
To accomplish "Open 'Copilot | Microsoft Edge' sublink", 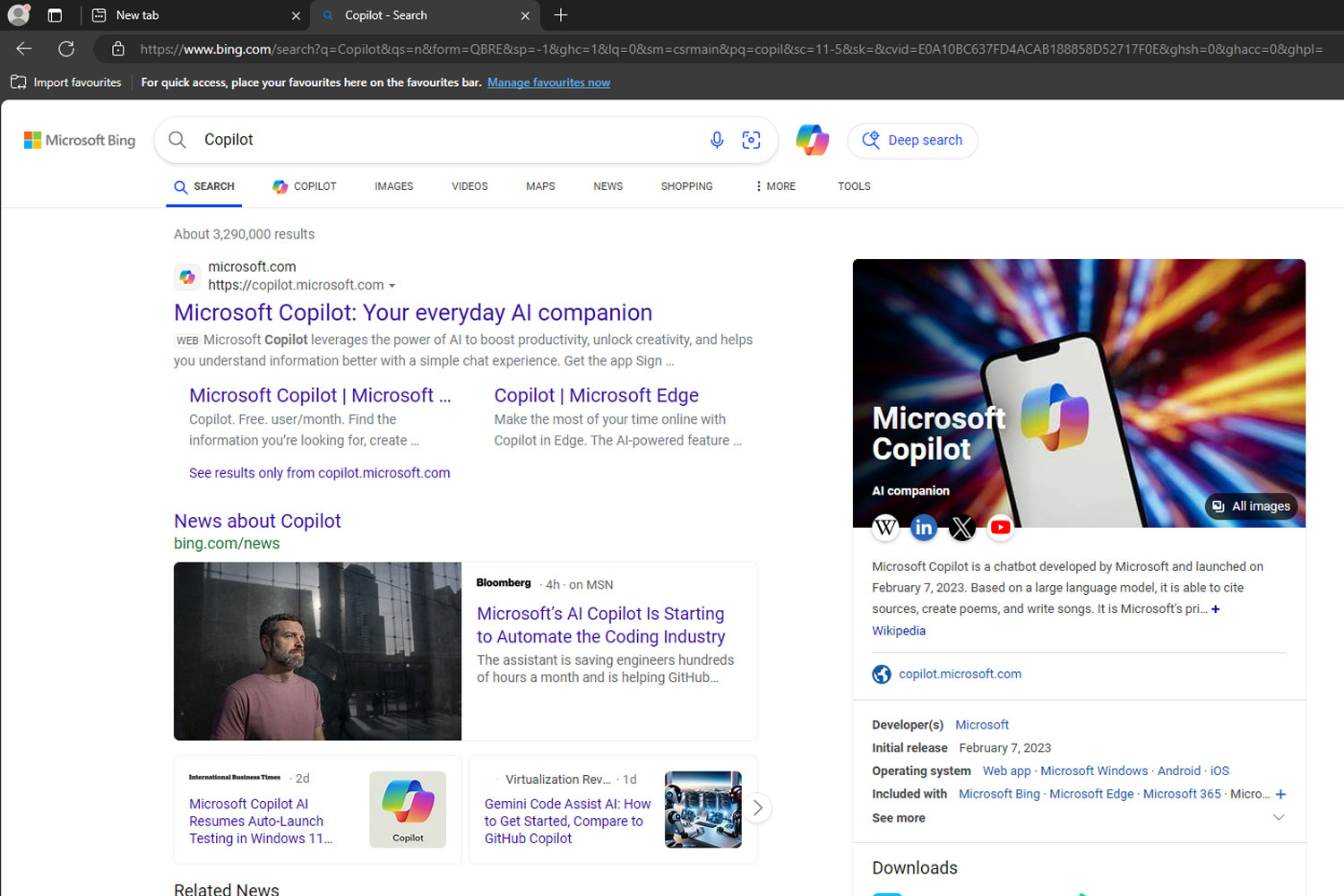I will [x=596, y=395].
